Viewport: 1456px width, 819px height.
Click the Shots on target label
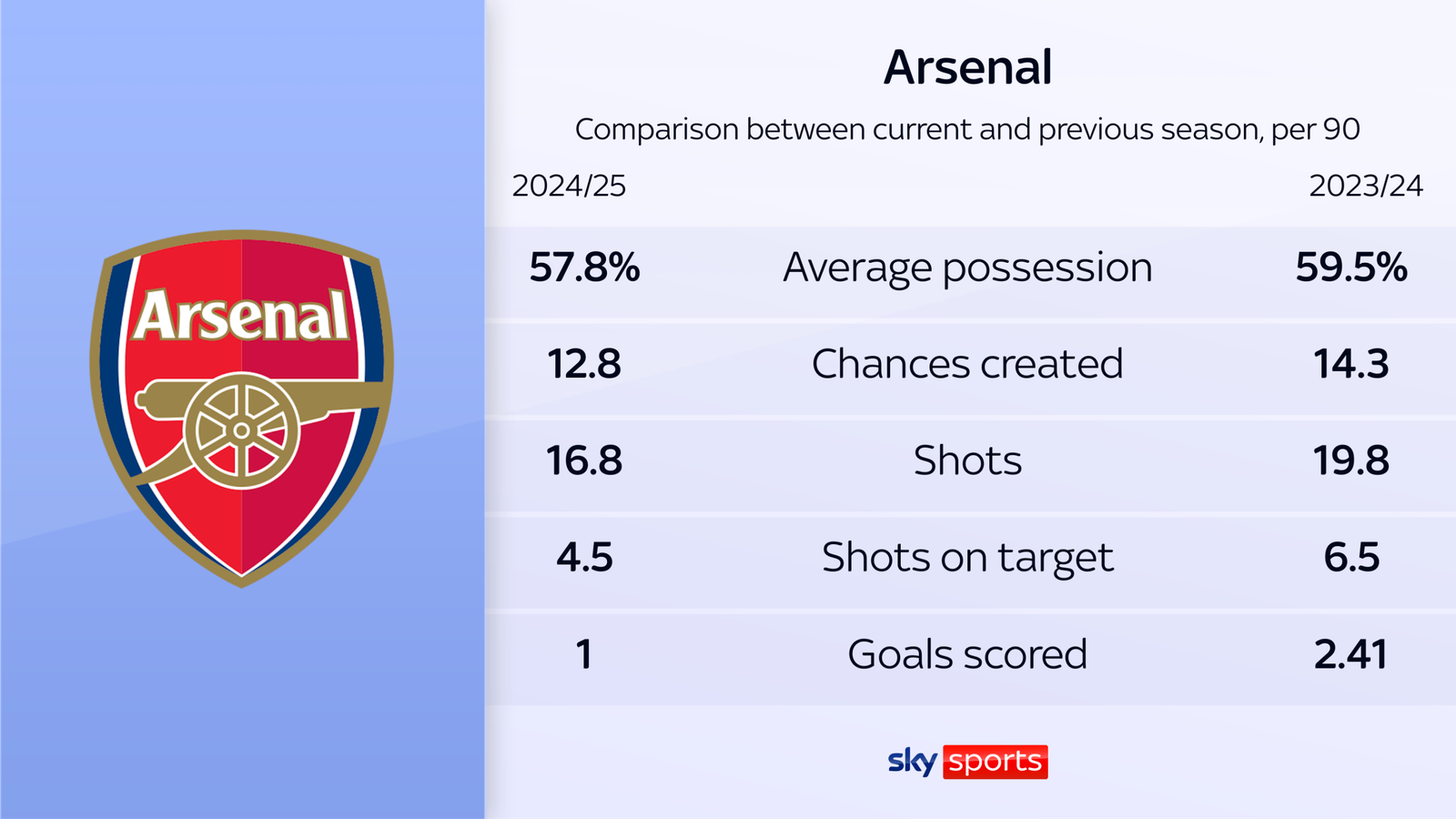tap(967, 557)
